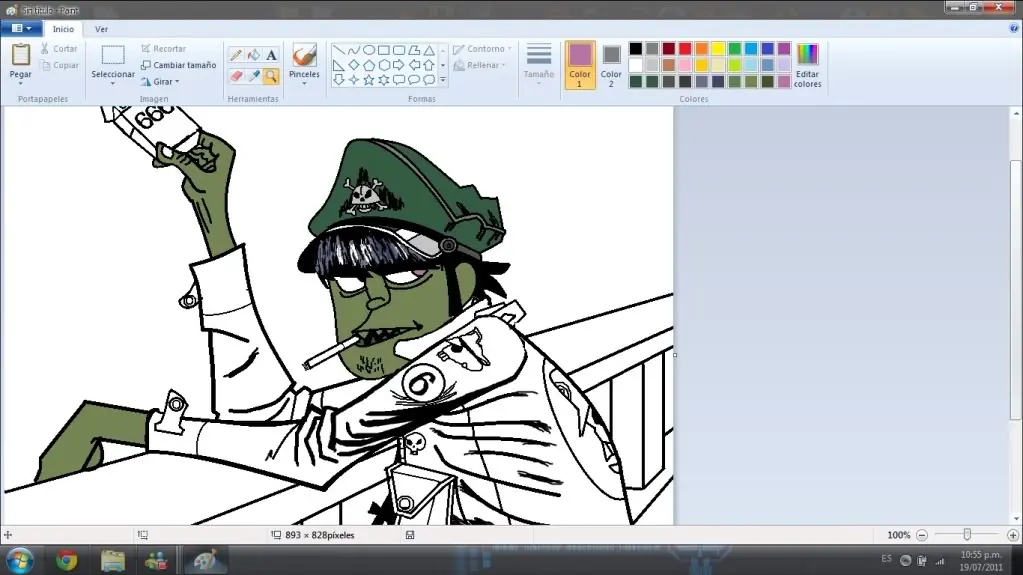The height and width of the screenshot is (575, 1023).
Task: Switch to the Inicio ribbon tab
Action: 63,29
